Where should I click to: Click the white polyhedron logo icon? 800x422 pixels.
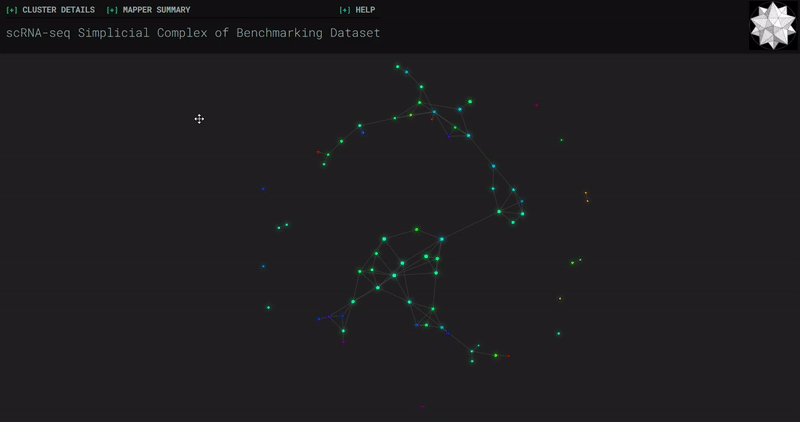point(773,26)
